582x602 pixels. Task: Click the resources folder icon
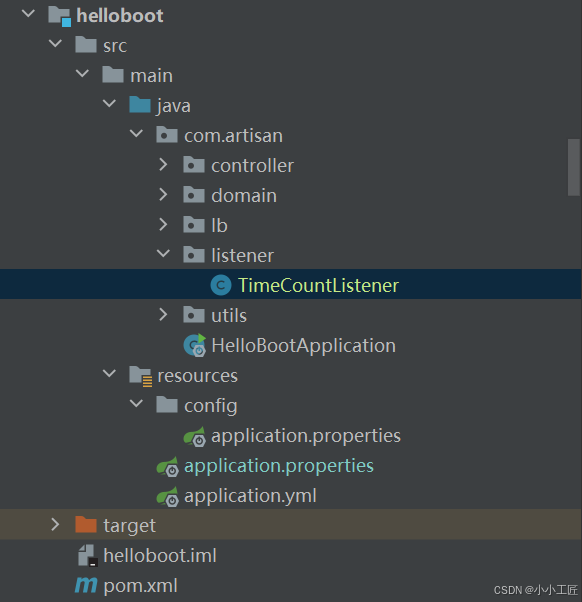pos(141,376)
